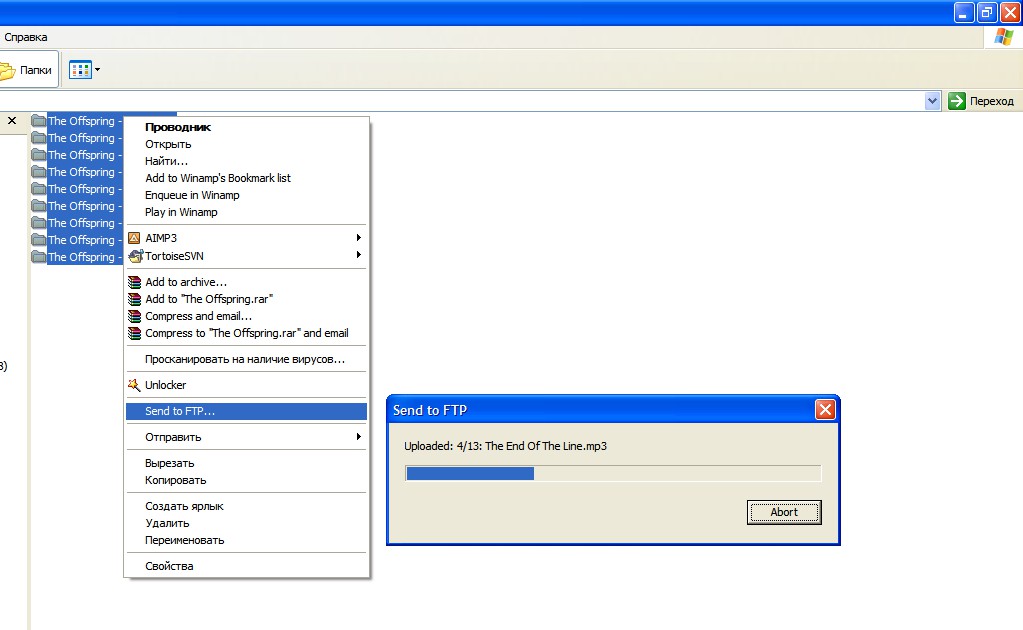
Task: Select Enqueue in Winamp
Action: point(247,195)
